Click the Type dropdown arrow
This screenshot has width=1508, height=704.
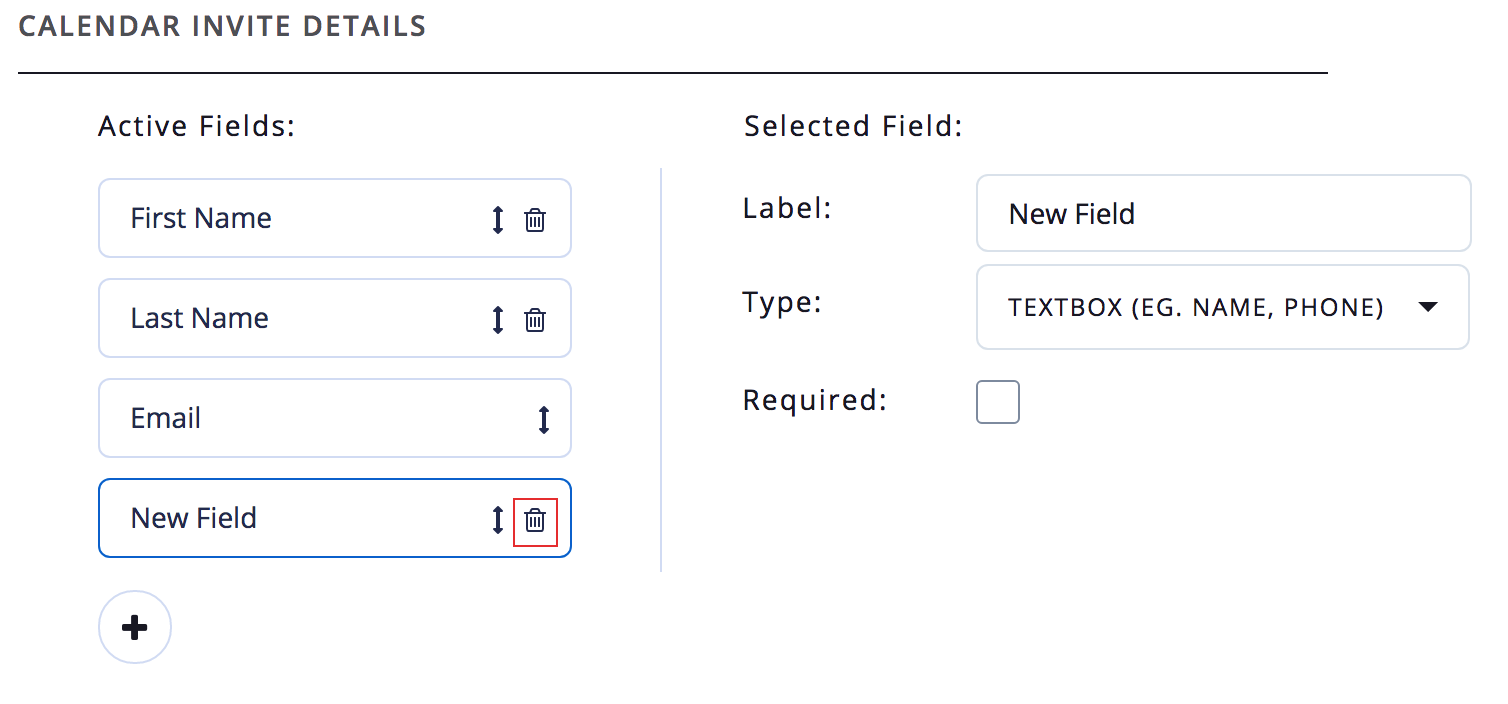1428,307
